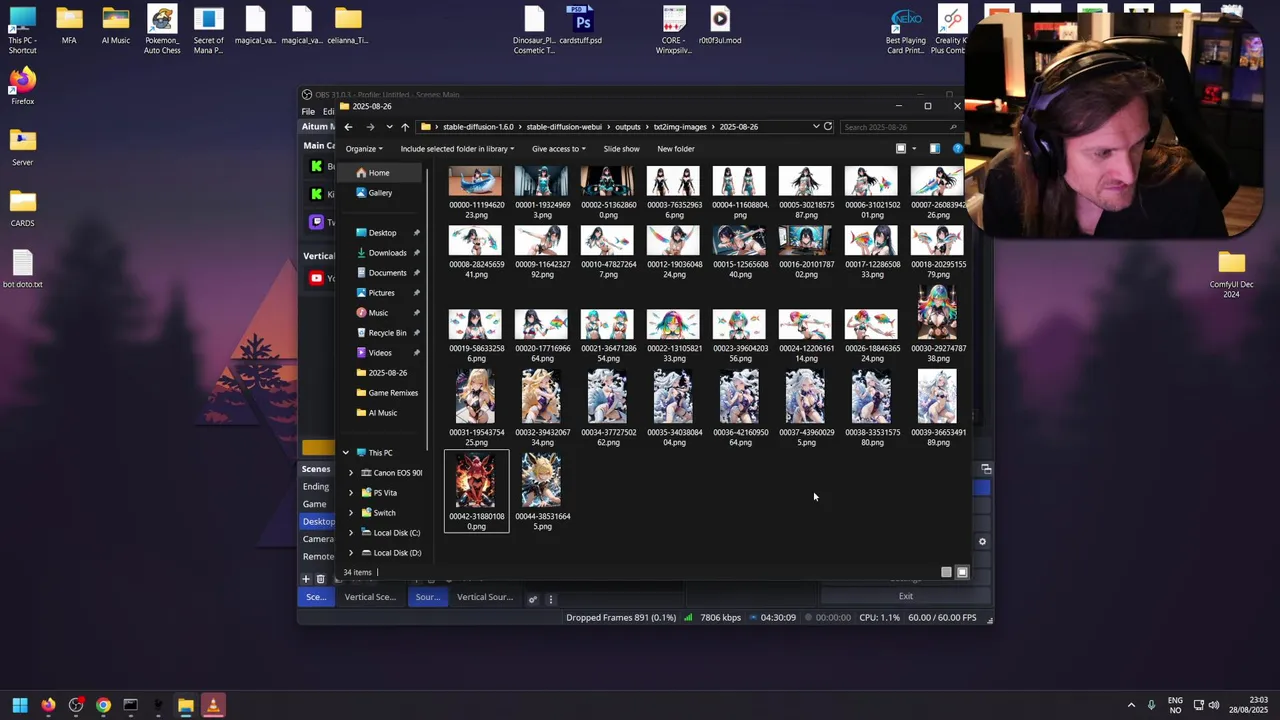The height and width of the screenshot is (720, 1280).
Task: Select thumbnail 00030-2927478738.png
Action: click(x=938, y=323)
